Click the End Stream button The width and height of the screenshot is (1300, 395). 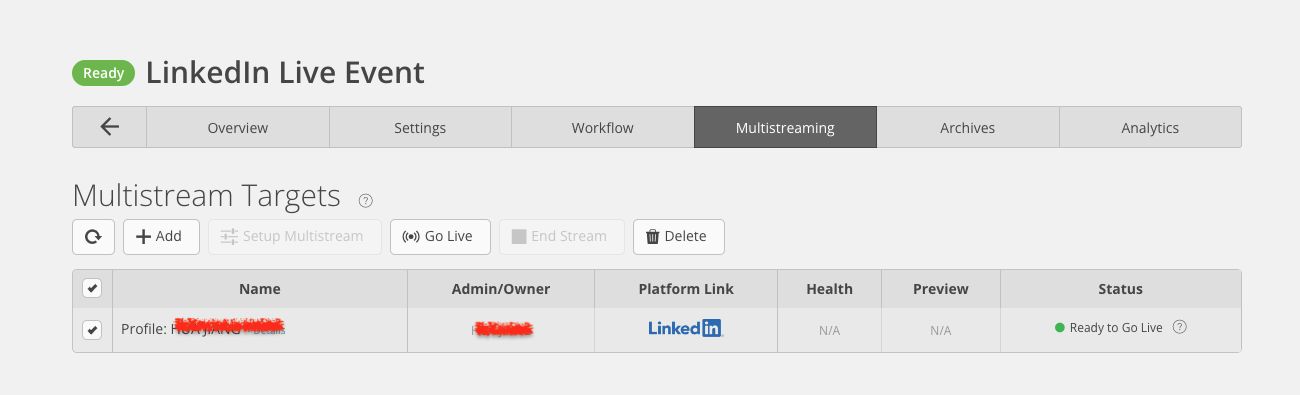[561, 236]
